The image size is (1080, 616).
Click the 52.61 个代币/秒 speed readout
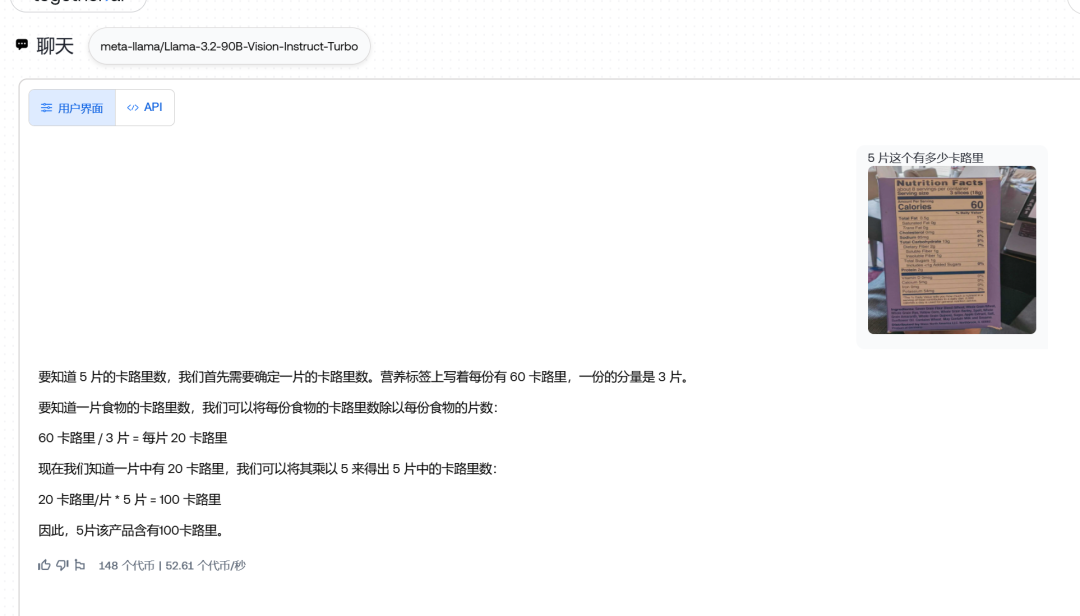coord(205,566)
